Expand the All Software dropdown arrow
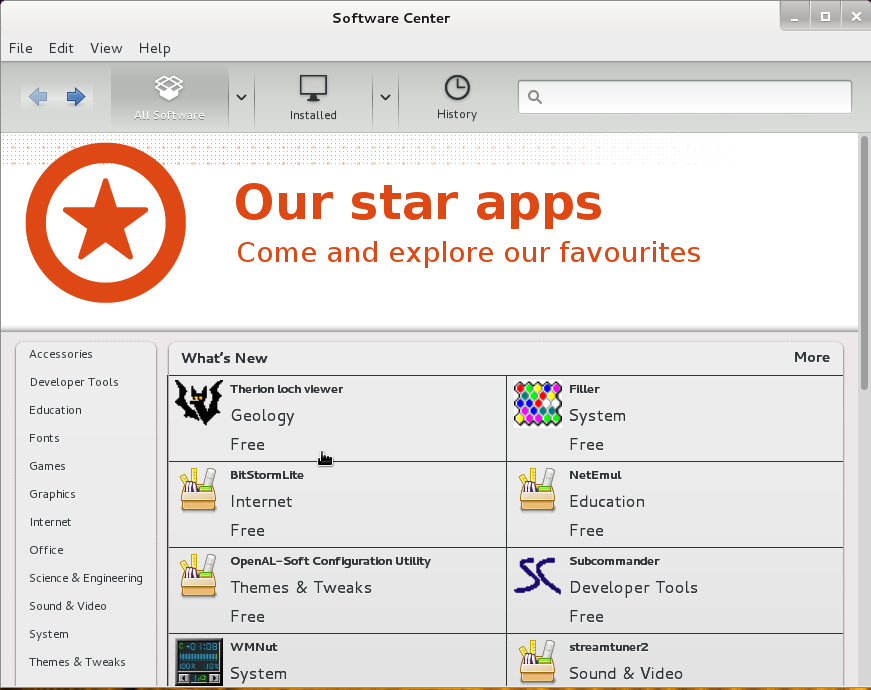 (x=241, y=97)
